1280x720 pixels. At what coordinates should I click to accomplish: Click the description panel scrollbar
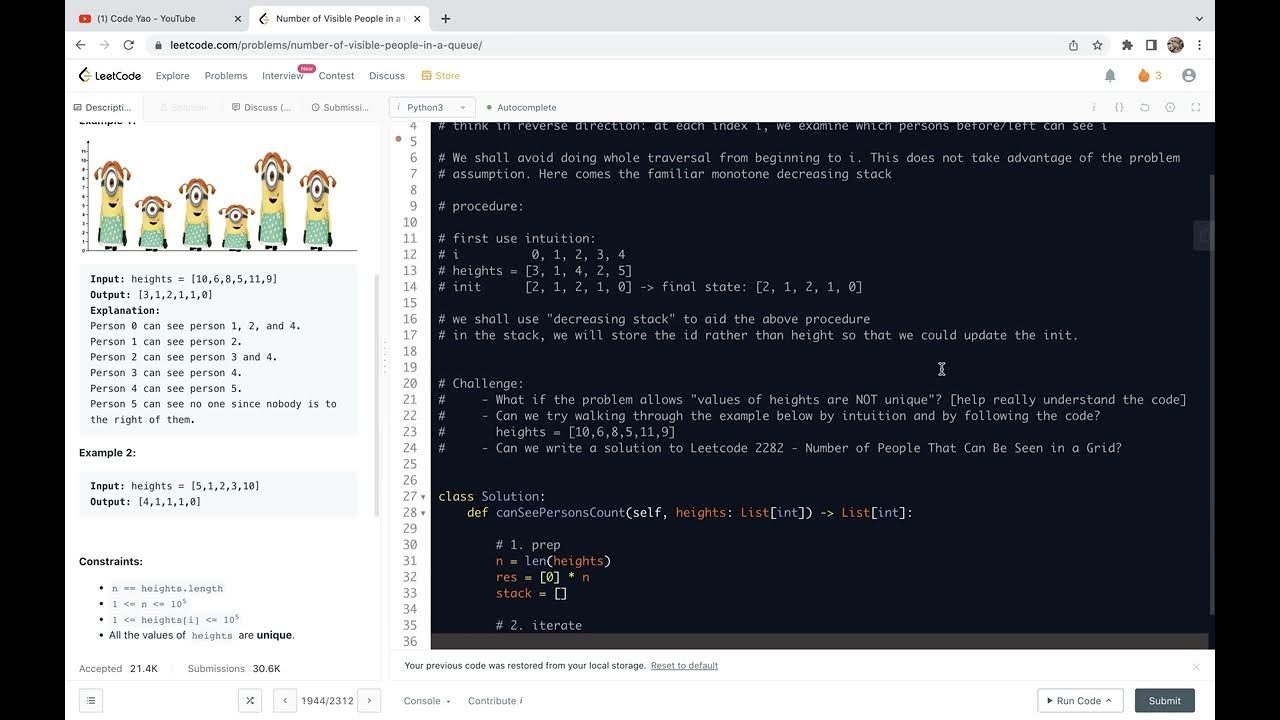377,395
